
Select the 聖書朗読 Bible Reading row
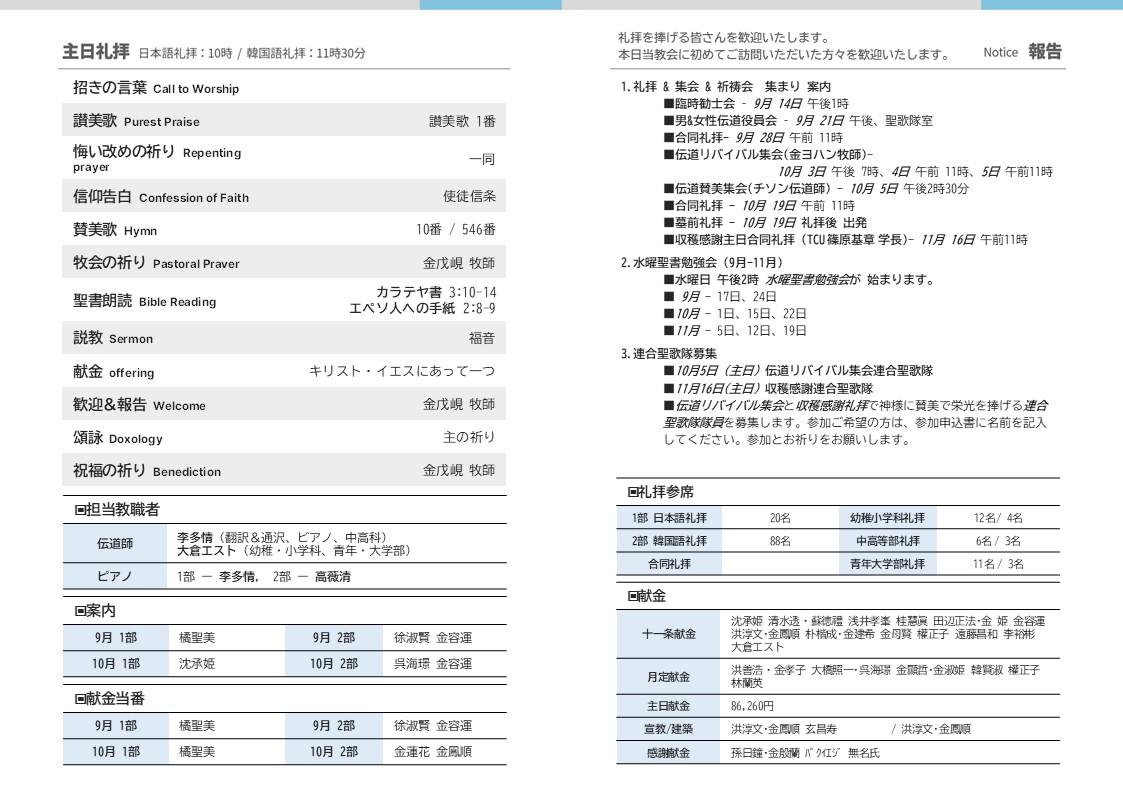tap(284, 300)
